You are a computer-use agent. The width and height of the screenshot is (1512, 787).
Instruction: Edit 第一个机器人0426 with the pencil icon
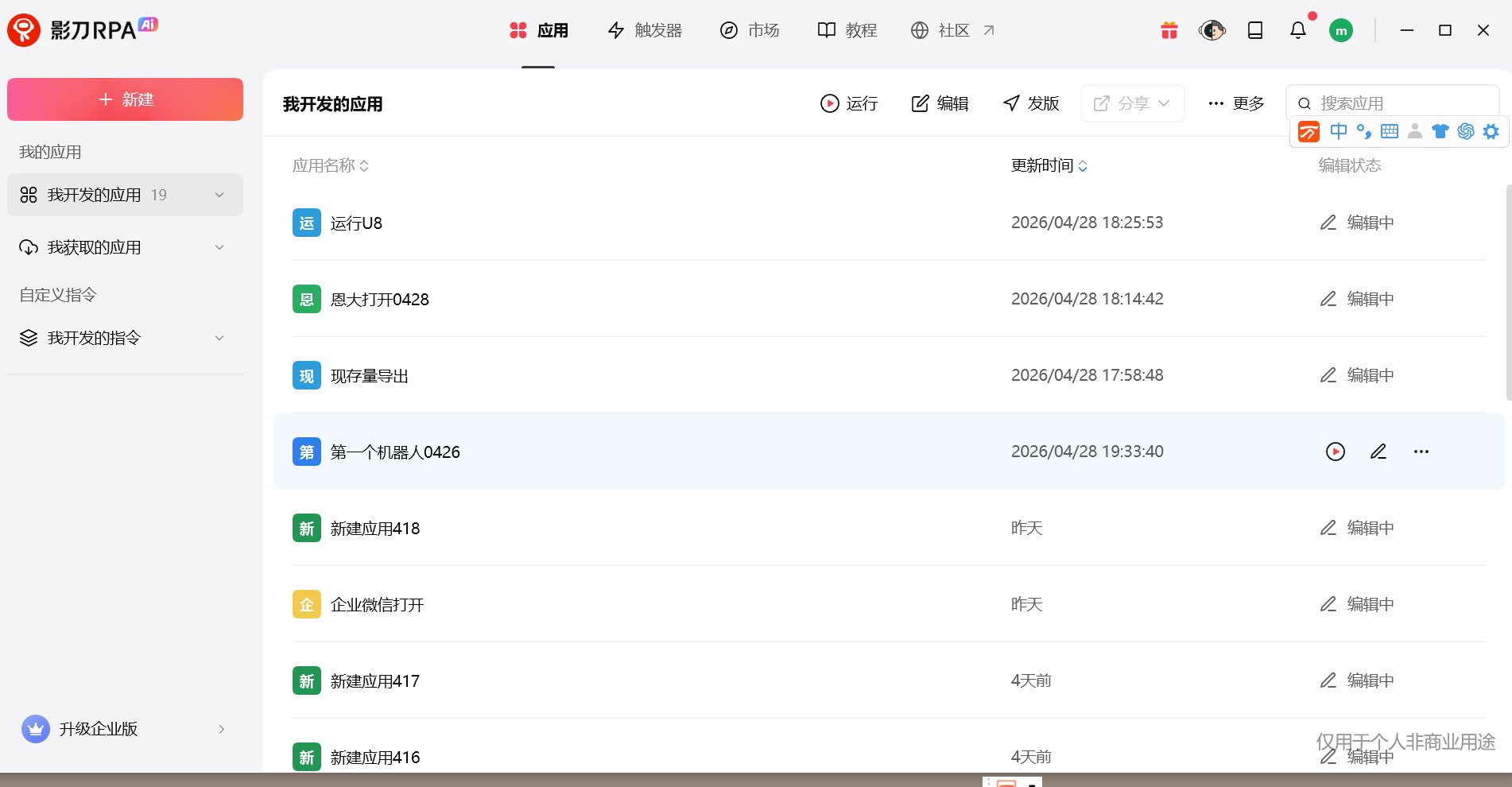click(x=1378, y=452)
